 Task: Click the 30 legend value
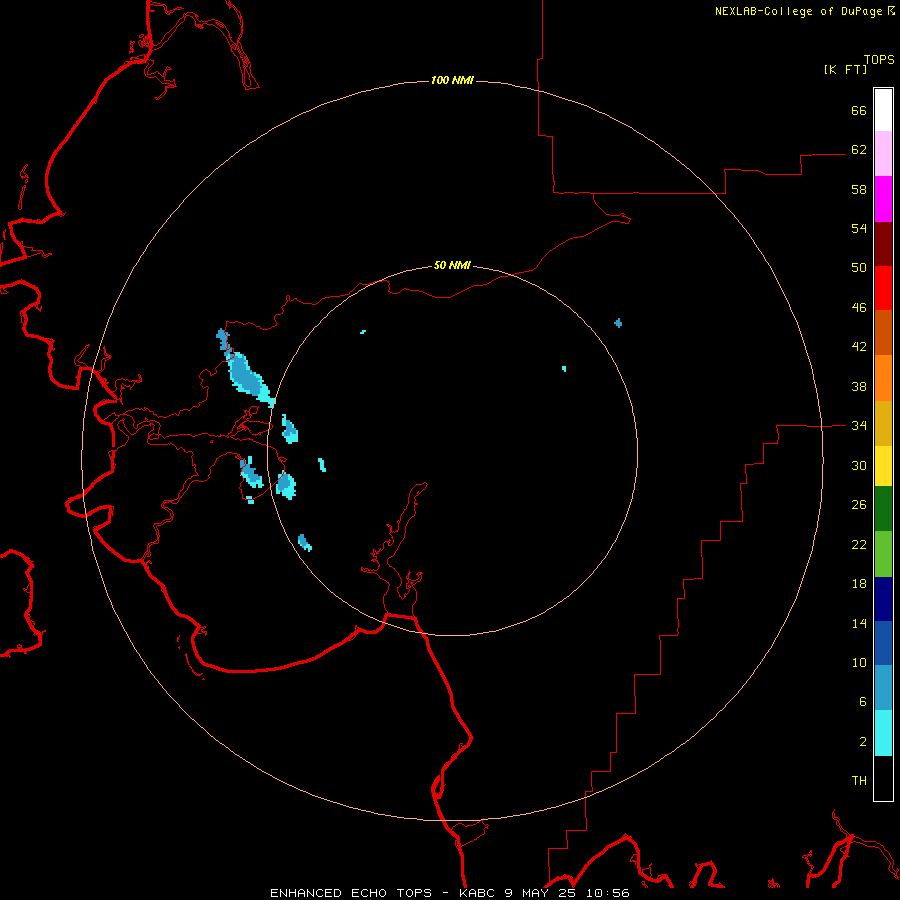(859, 465)
